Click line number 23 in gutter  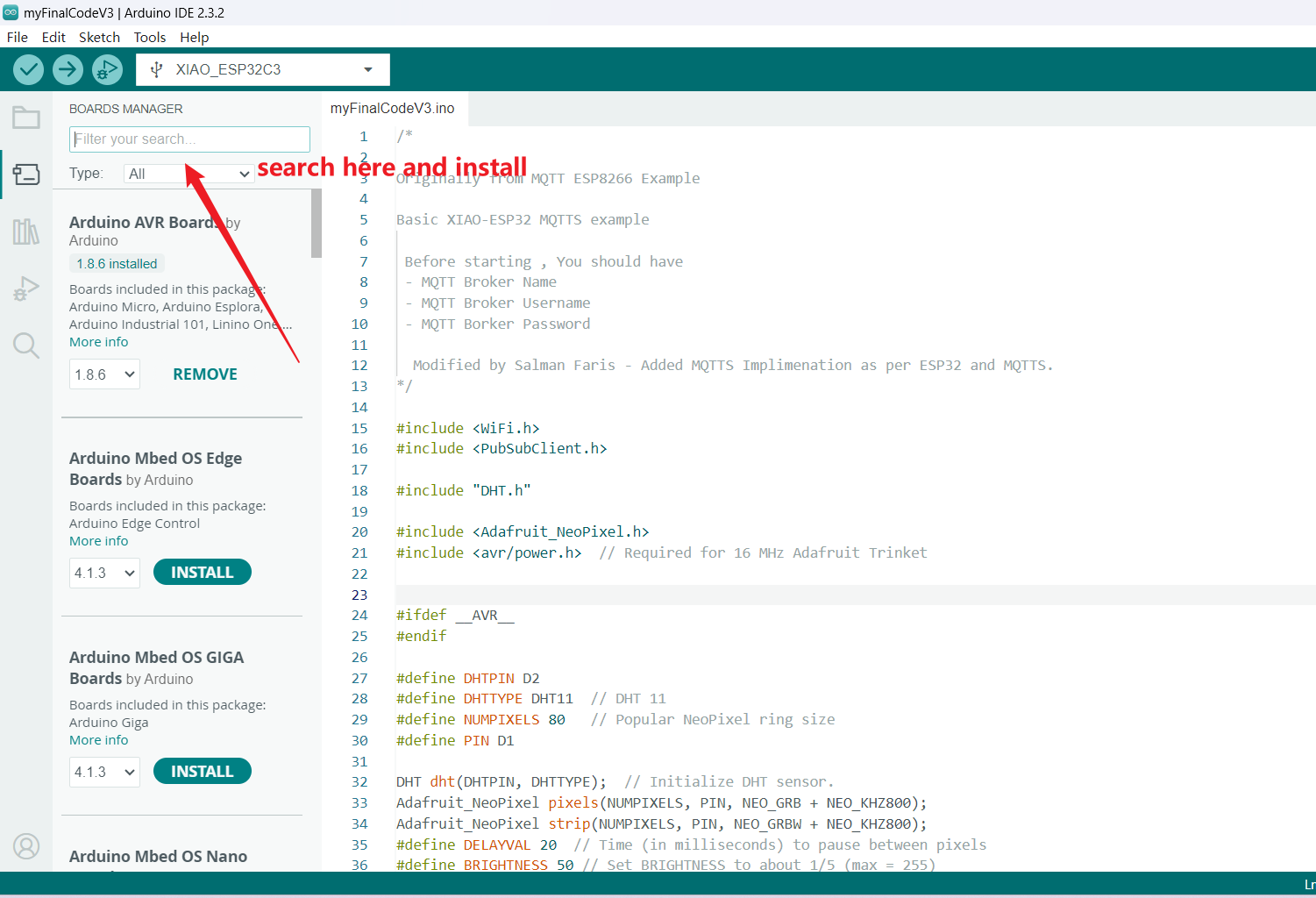[359, 595]
